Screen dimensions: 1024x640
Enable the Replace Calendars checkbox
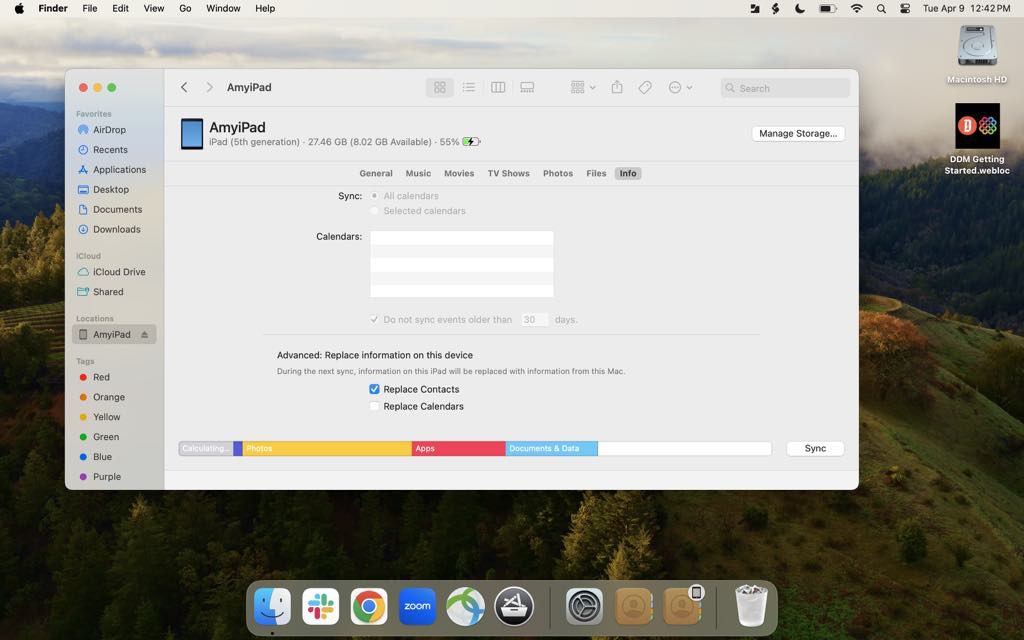[375, 407]
